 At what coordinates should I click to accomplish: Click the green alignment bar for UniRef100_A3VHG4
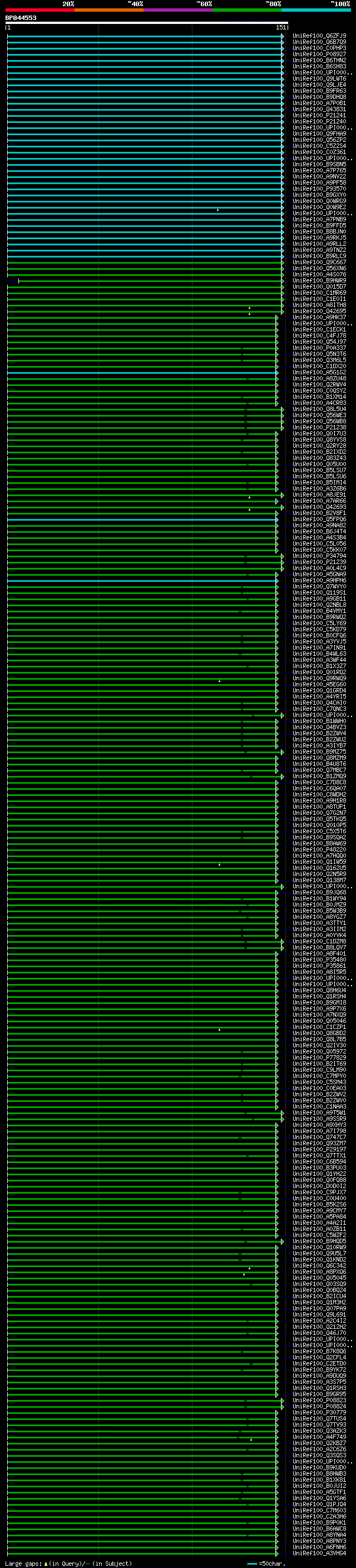click(142, 1553)
